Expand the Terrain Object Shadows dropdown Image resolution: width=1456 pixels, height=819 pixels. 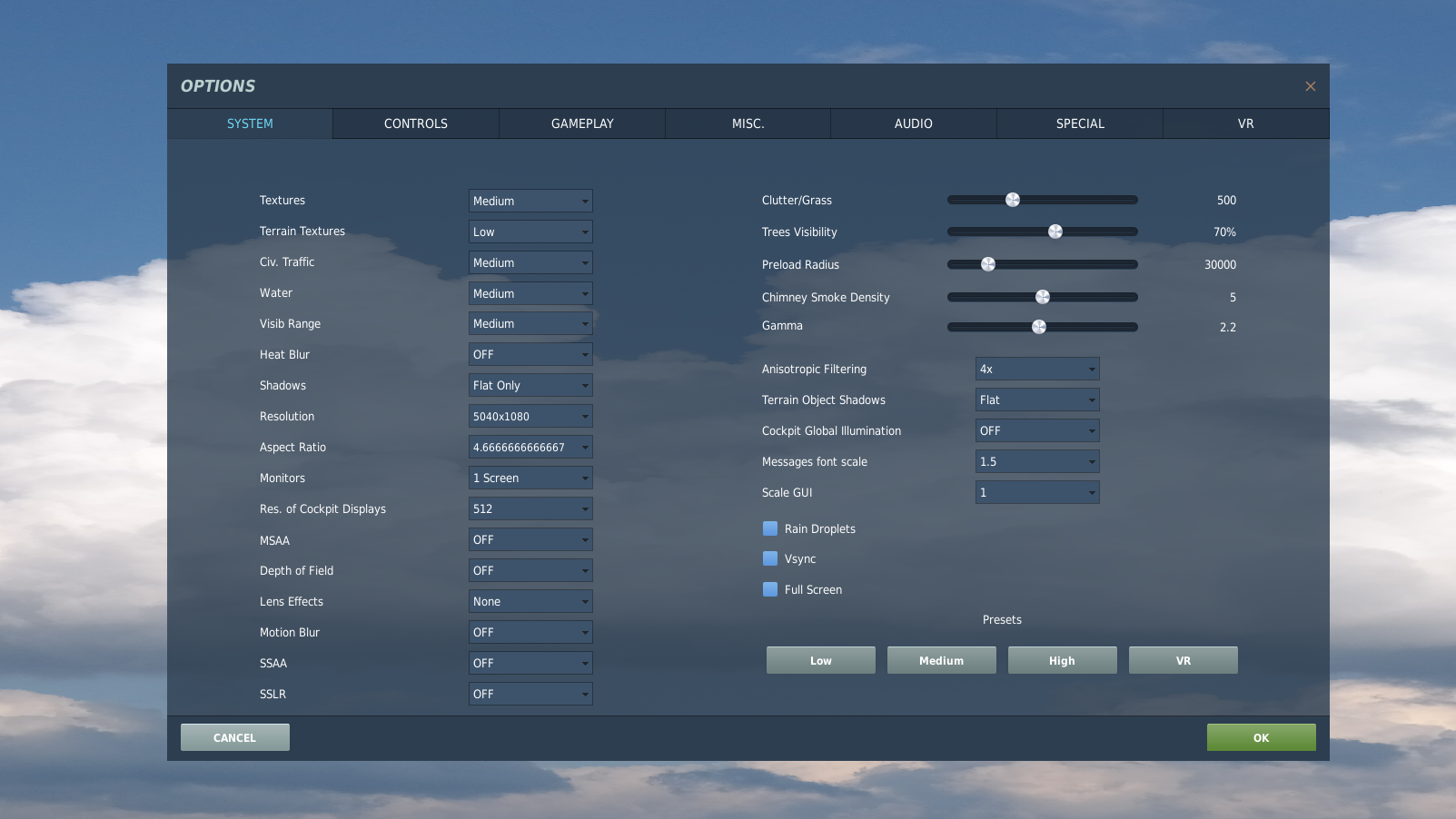tap(1037, 400)
